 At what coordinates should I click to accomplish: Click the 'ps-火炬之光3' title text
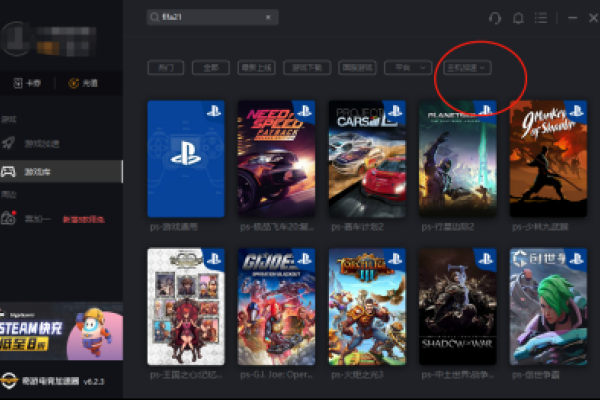(x=357, y=375)
